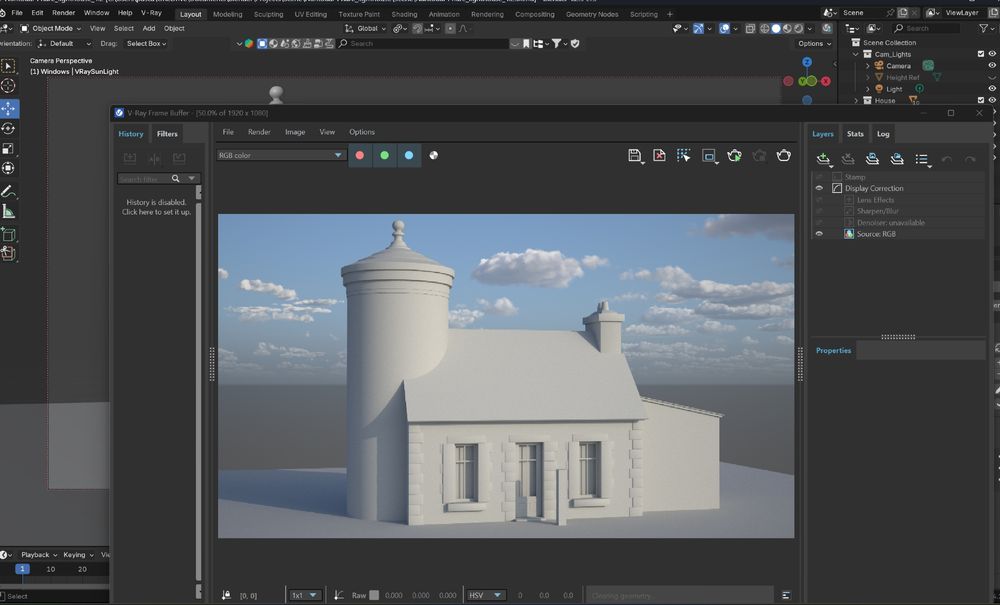Open the Playback popover in the timeline
The height and width of the screenshot is (605, 1000).
click(x=39, y=555)
